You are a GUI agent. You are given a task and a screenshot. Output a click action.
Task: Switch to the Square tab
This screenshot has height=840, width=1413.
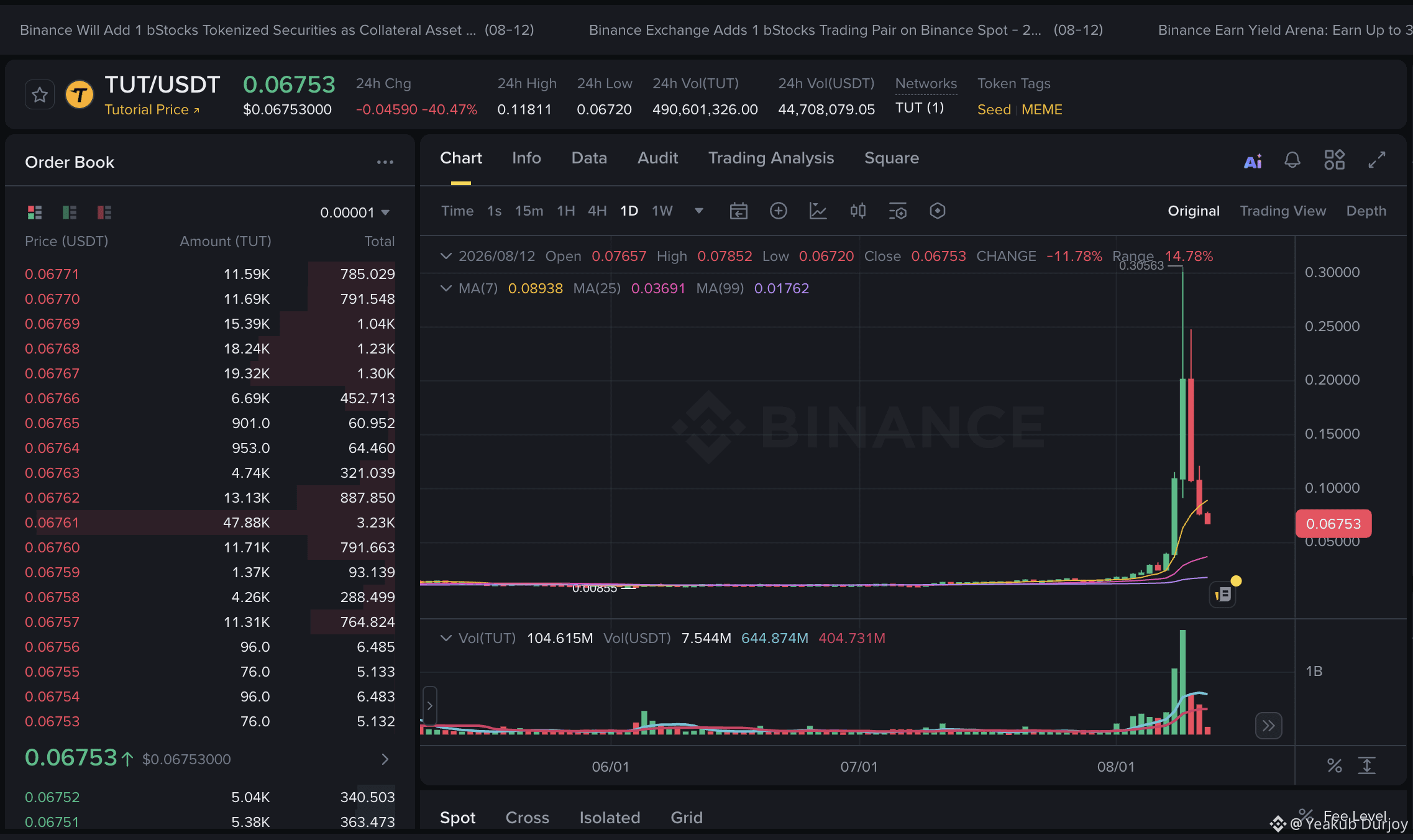tap(892, 158)
